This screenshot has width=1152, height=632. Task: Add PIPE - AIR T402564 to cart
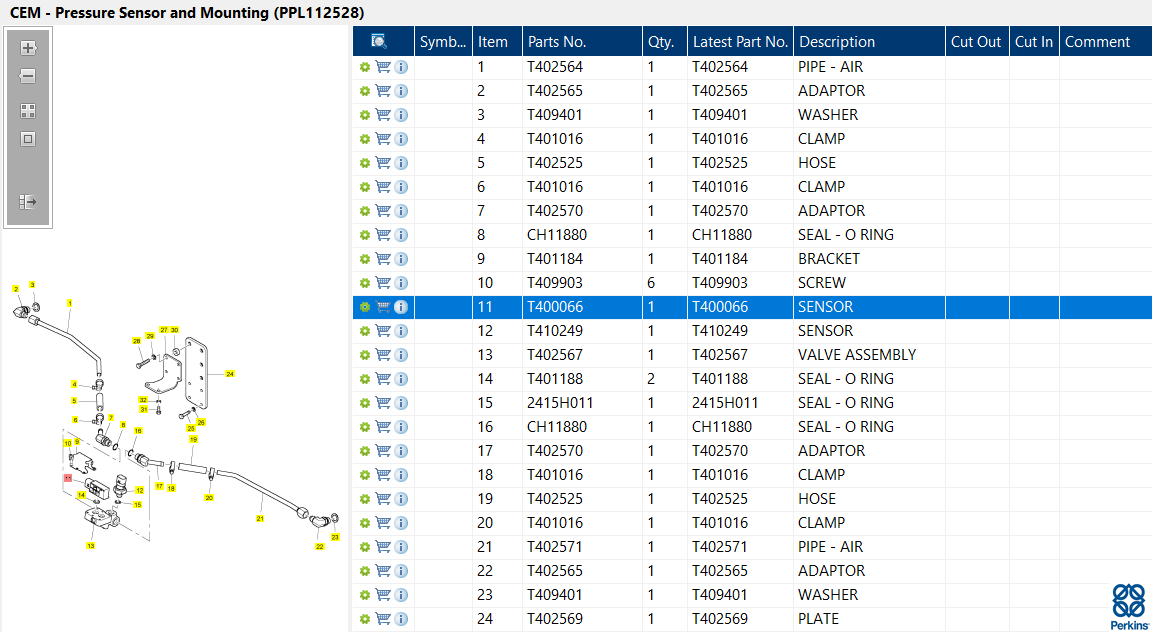(x=383, y=68)
